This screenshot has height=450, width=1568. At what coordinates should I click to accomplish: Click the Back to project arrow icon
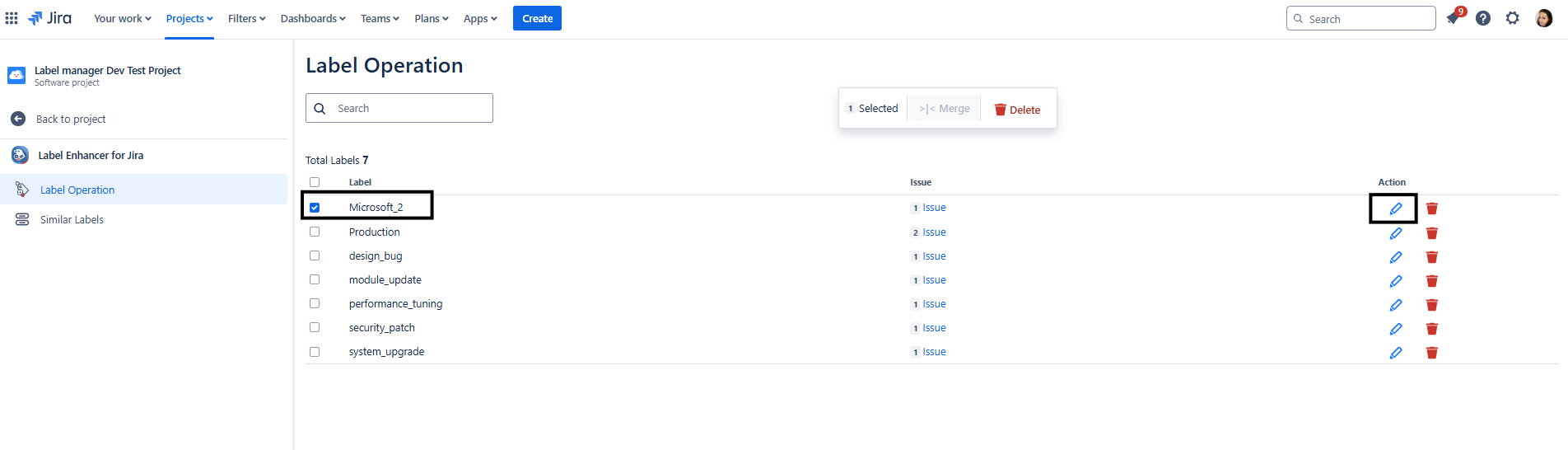coord(18,119)
